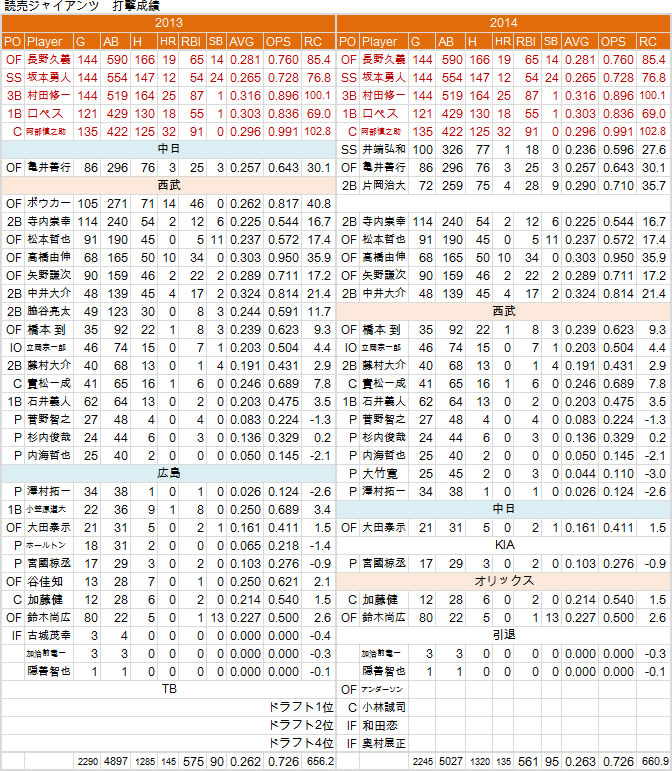The image size is (672, 771).
Task: Select the 片岡治大 player cell
Action: click(x=384, y=186)
